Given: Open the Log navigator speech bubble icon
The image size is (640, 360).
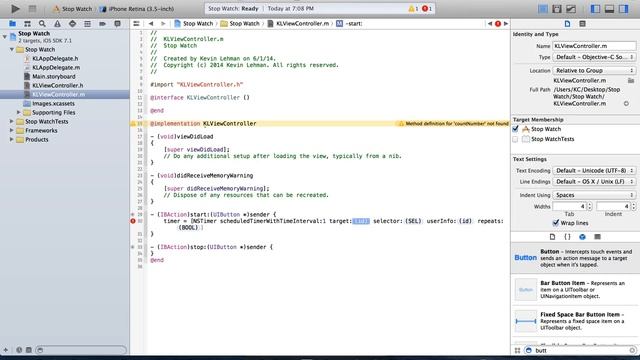Looking at the screenshot, I should (118, 24).
